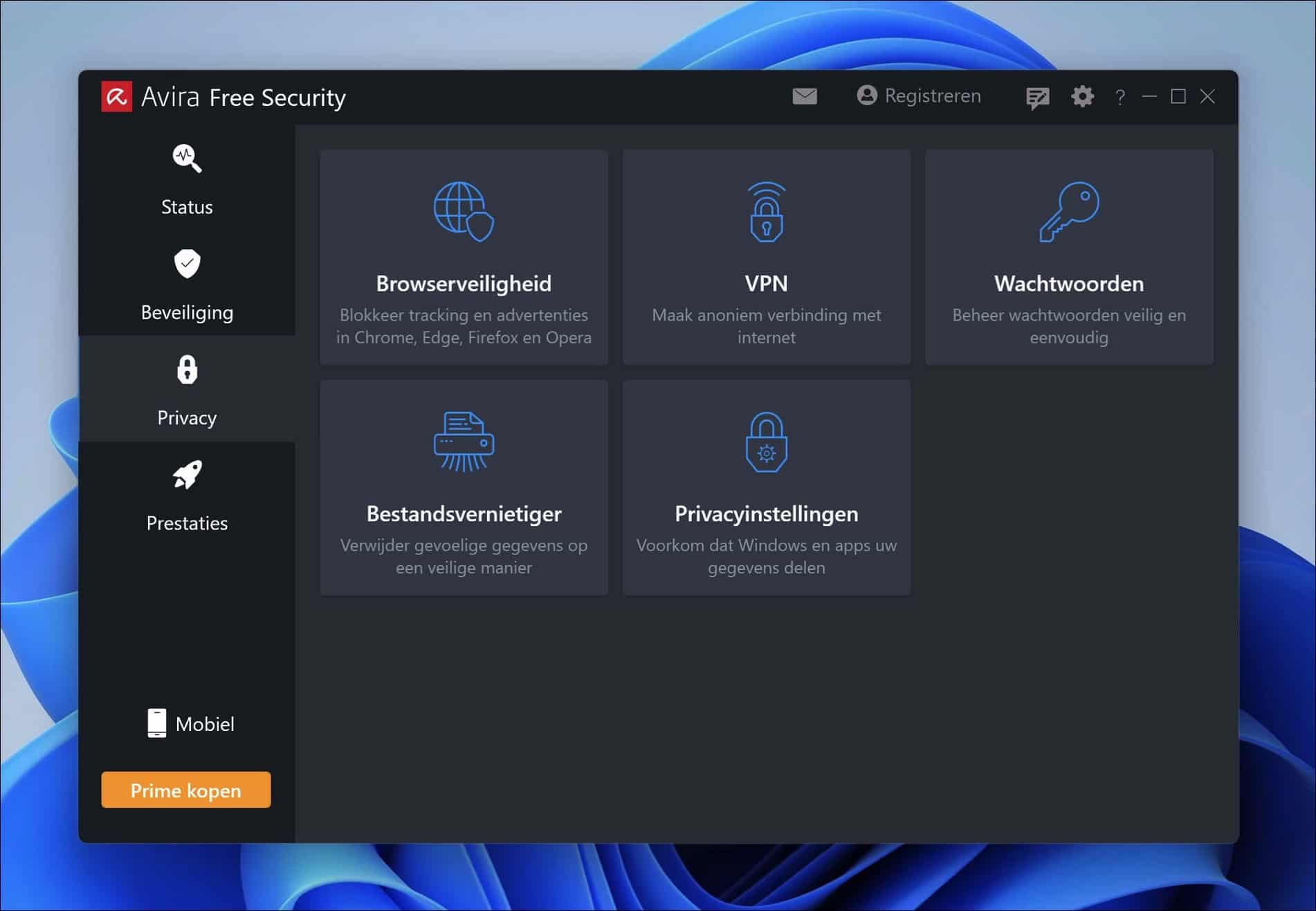Open the VPN title
This screenshot has width=1316, height=911.
pos(766,284)
